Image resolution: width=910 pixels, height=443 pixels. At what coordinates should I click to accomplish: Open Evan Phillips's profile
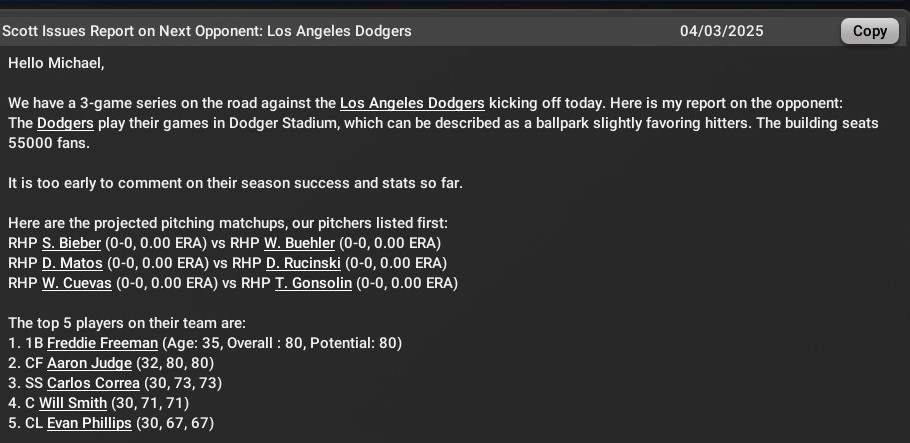[89, 423]
